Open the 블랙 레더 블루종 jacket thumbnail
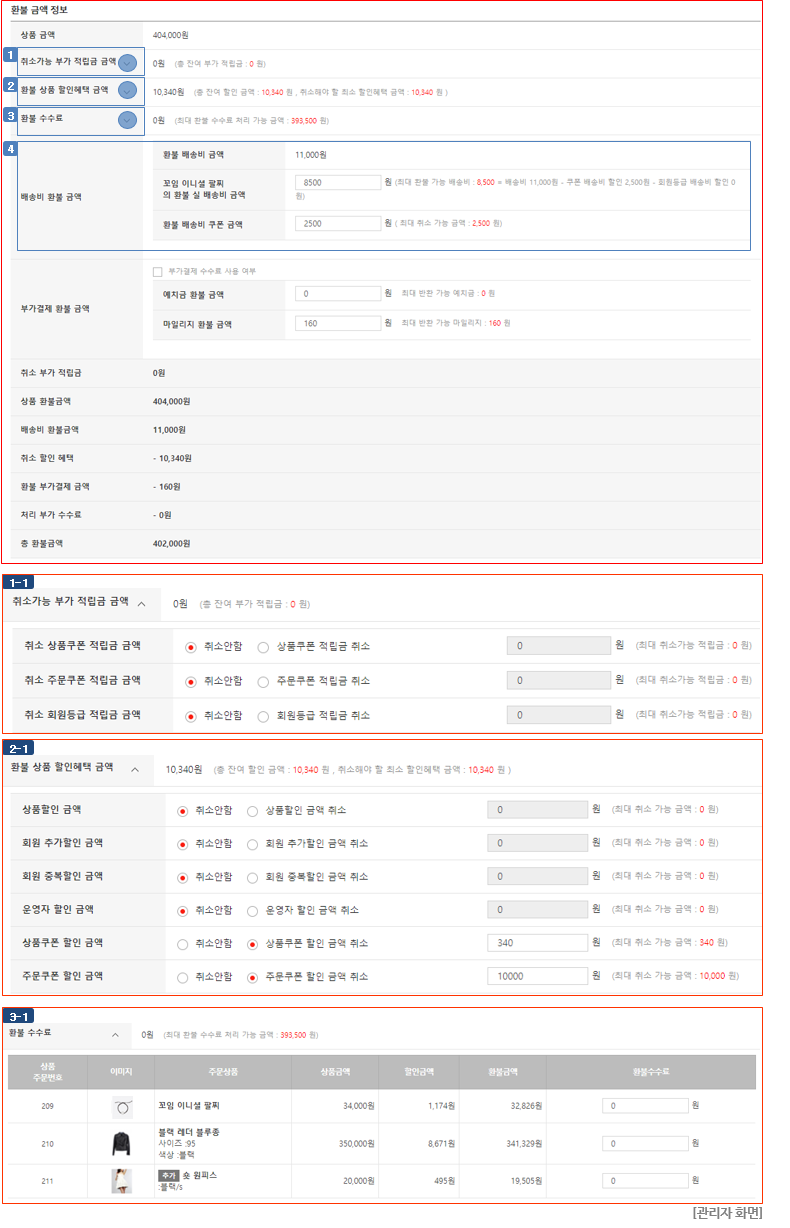The height and width of the screenshot is (1228, 790). (122, 1143)
